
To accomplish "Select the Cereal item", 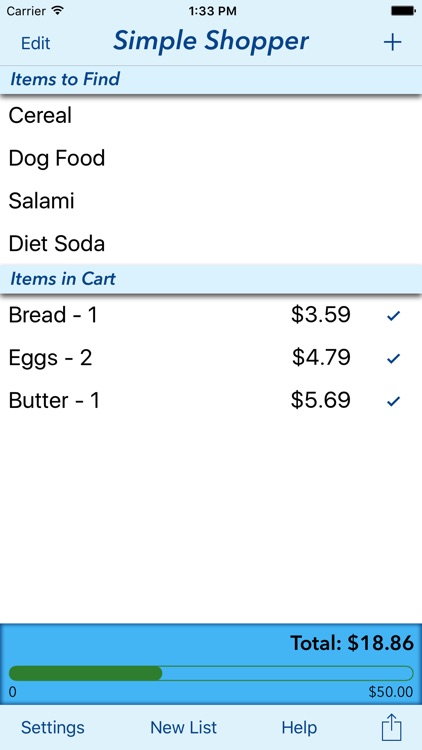I will pyautogui.click(x=211, y=116).
